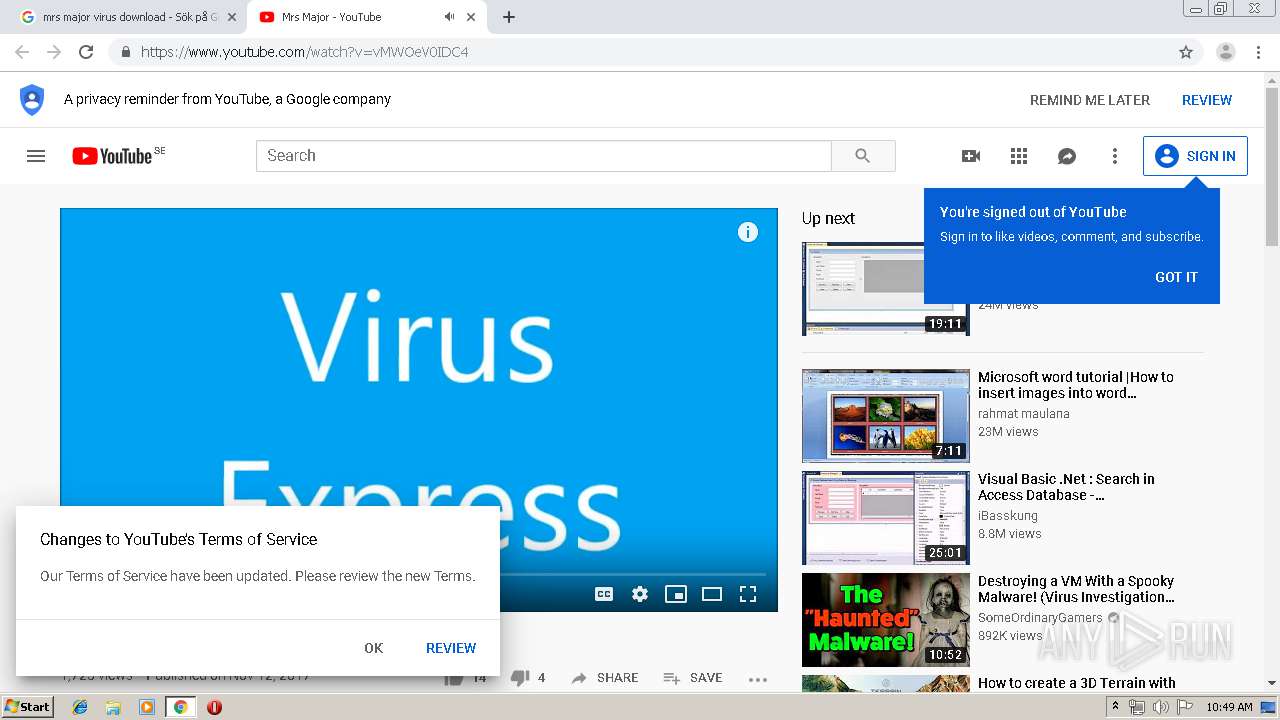Screen dimensions: 1280x720
Task: Open Visual Basic .Net Search video title
Action: click(x=1066, y=487)
